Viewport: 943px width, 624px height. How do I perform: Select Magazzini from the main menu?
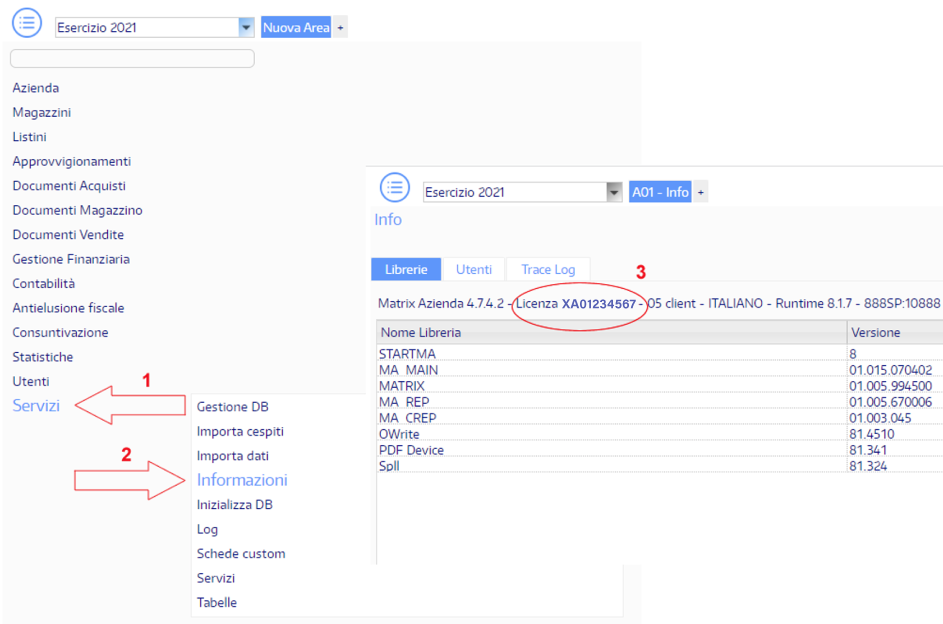point(41,112)
